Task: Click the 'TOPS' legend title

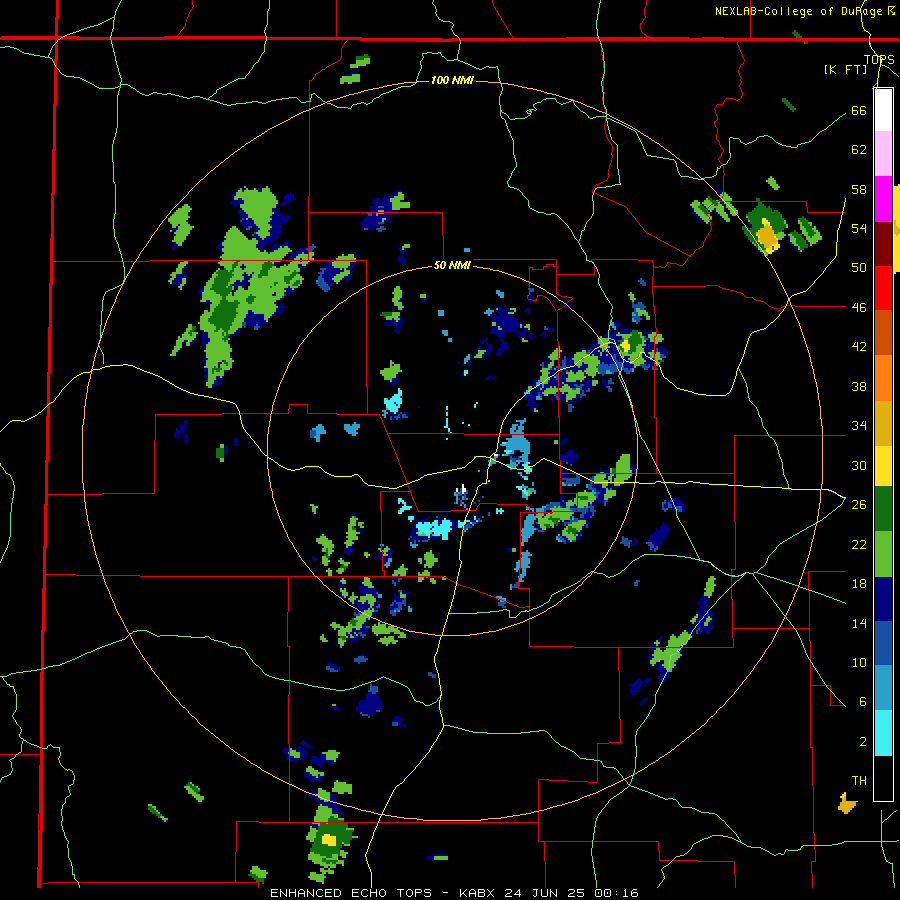Action: pos(879,59)
